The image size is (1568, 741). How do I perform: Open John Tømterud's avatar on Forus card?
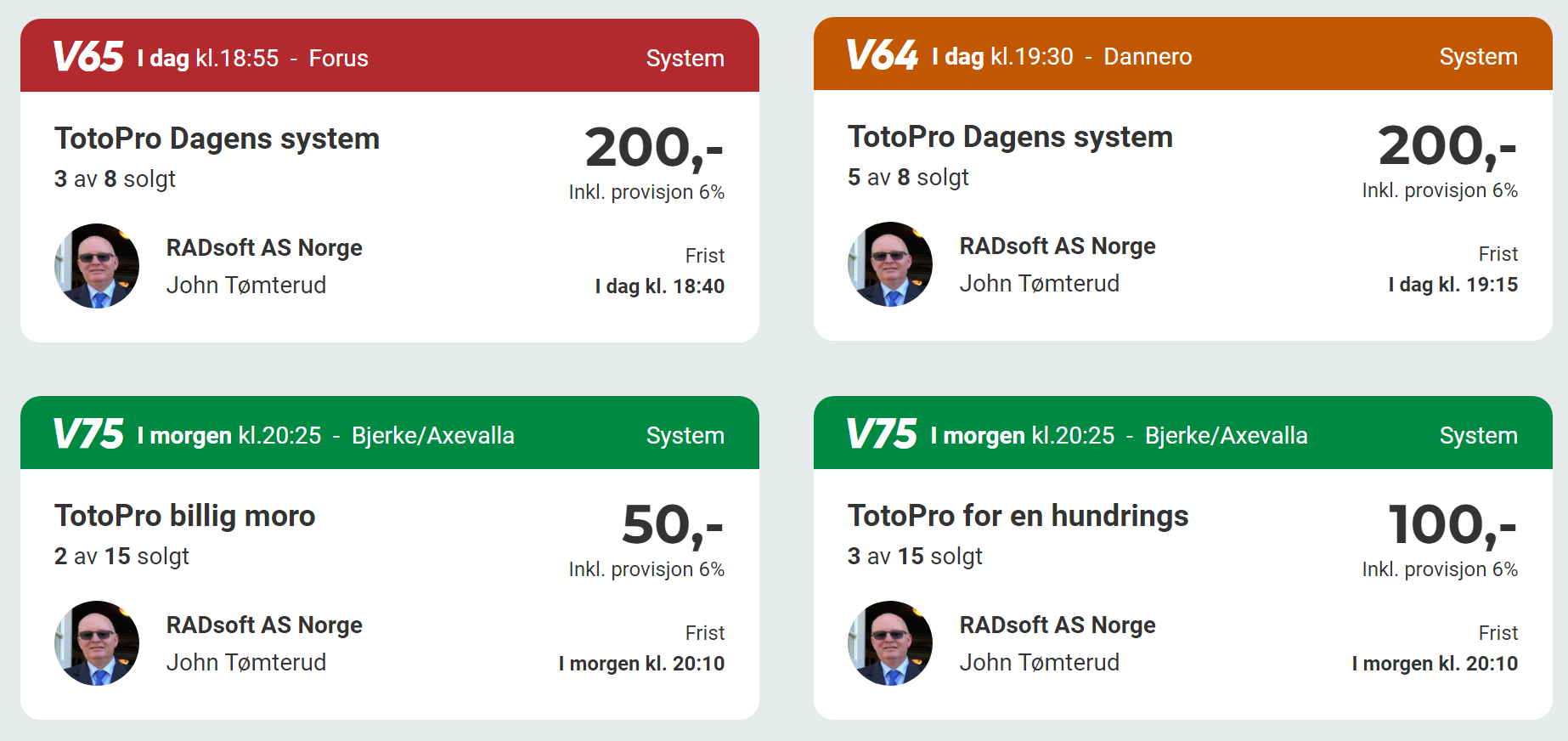97,266
